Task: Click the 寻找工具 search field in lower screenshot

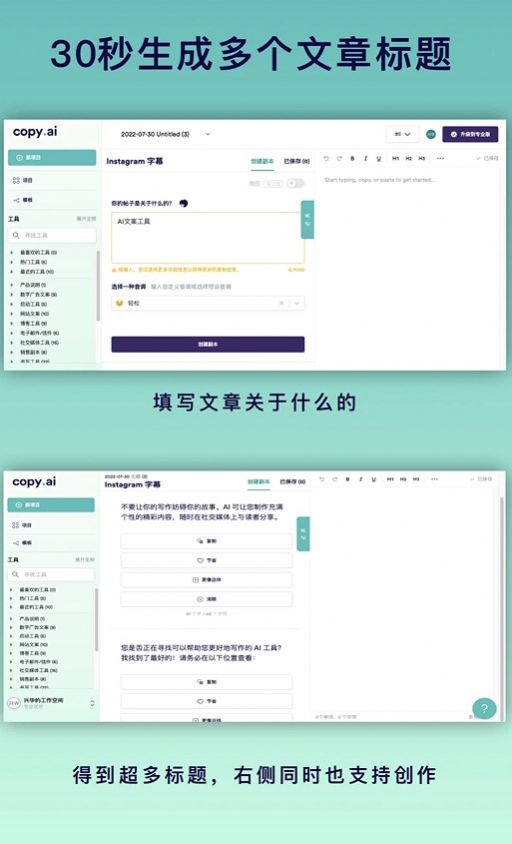Action: [51, 574]
